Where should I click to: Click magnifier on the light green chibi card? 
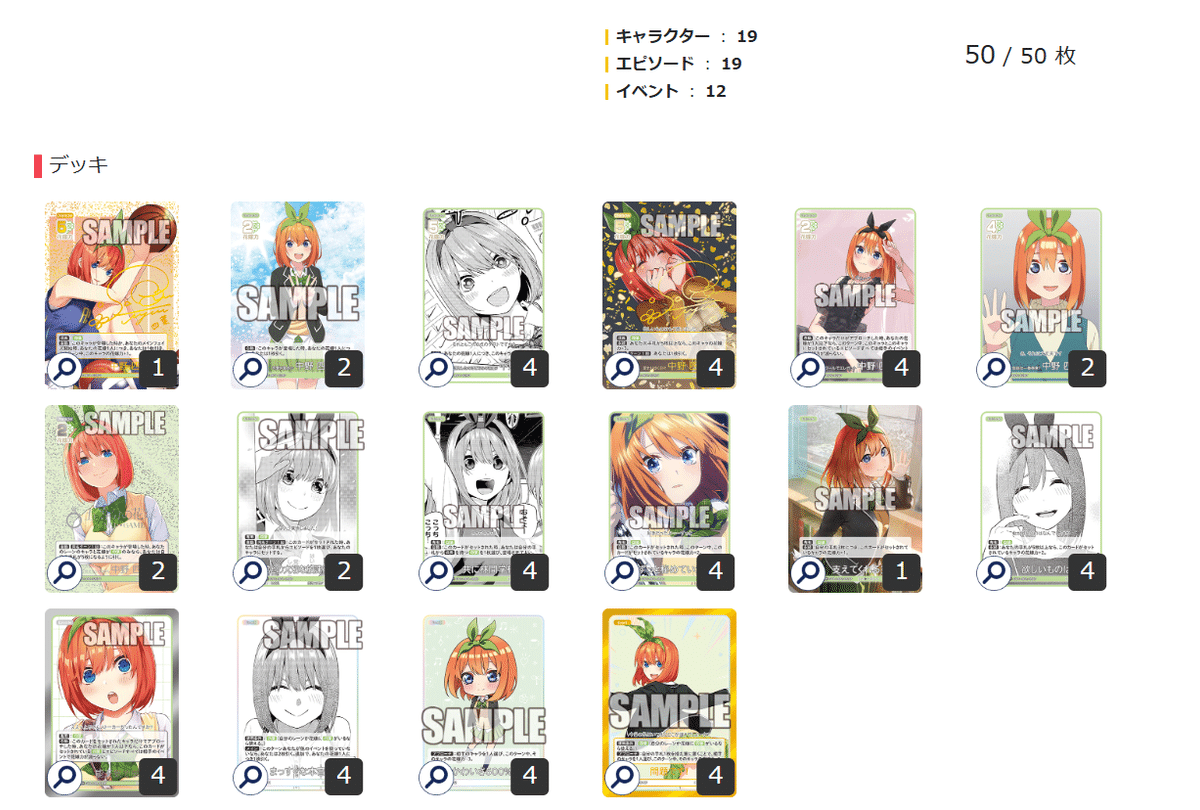coord(437,776)
